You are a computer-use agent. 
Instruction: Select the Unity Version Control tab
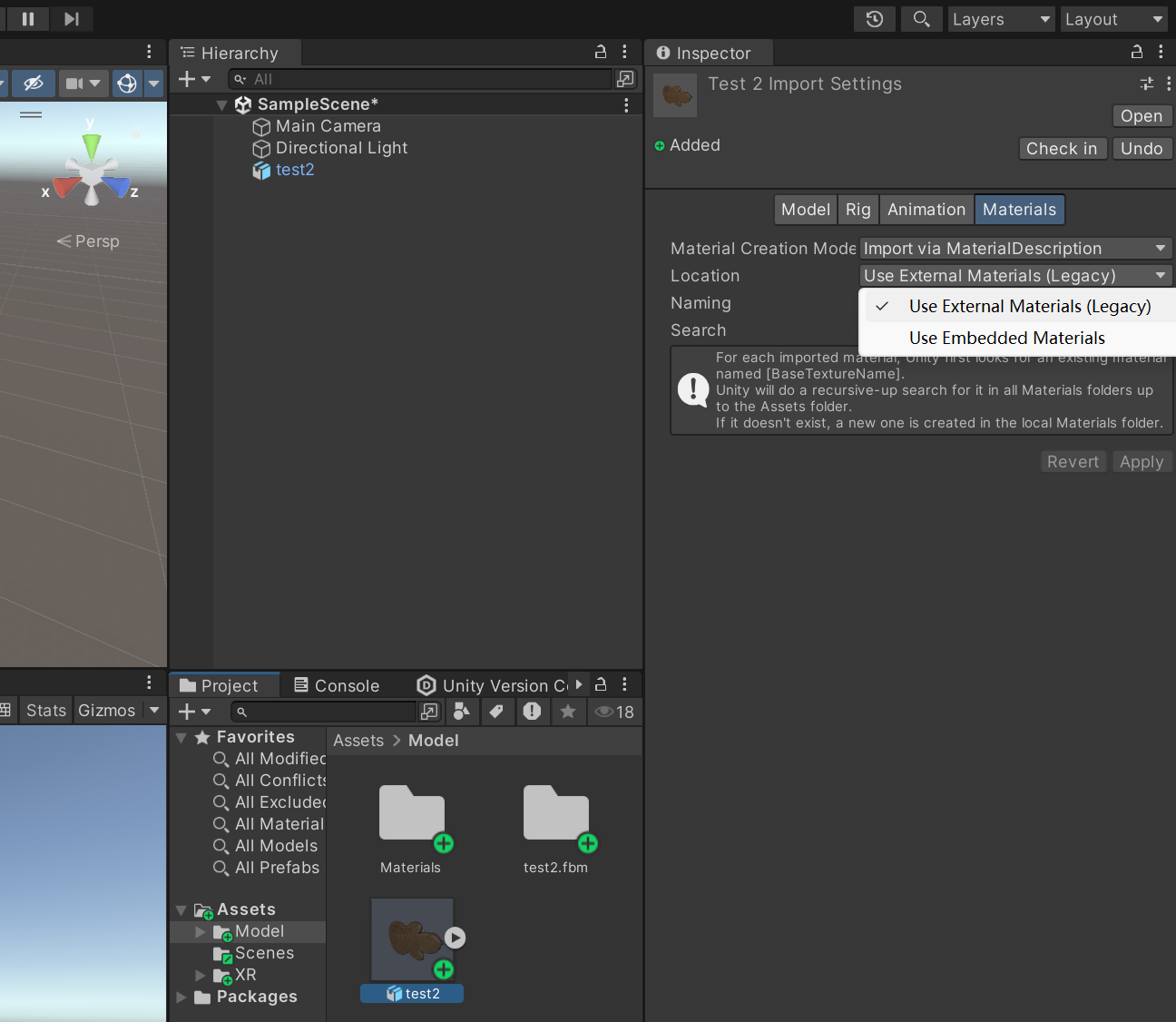click(x=492, y=686)
